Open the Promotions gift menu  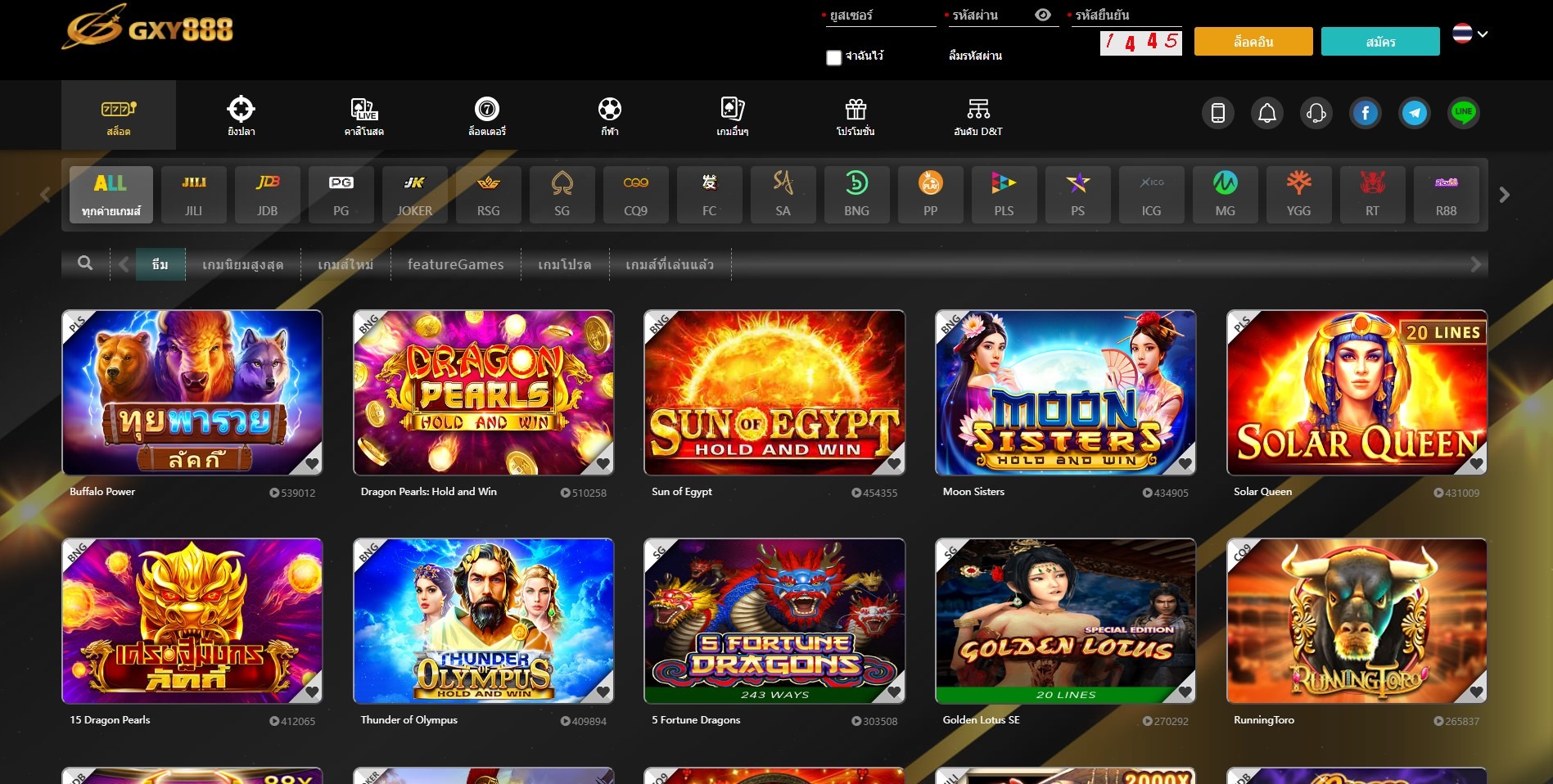click(856, 115)
